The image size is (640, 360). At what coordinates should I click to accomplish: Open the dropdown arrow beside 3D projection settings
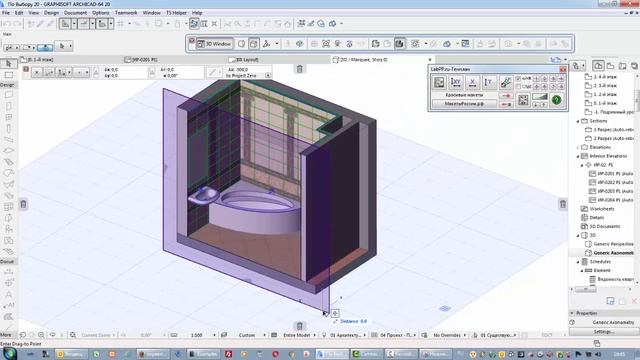pos(277,44)
